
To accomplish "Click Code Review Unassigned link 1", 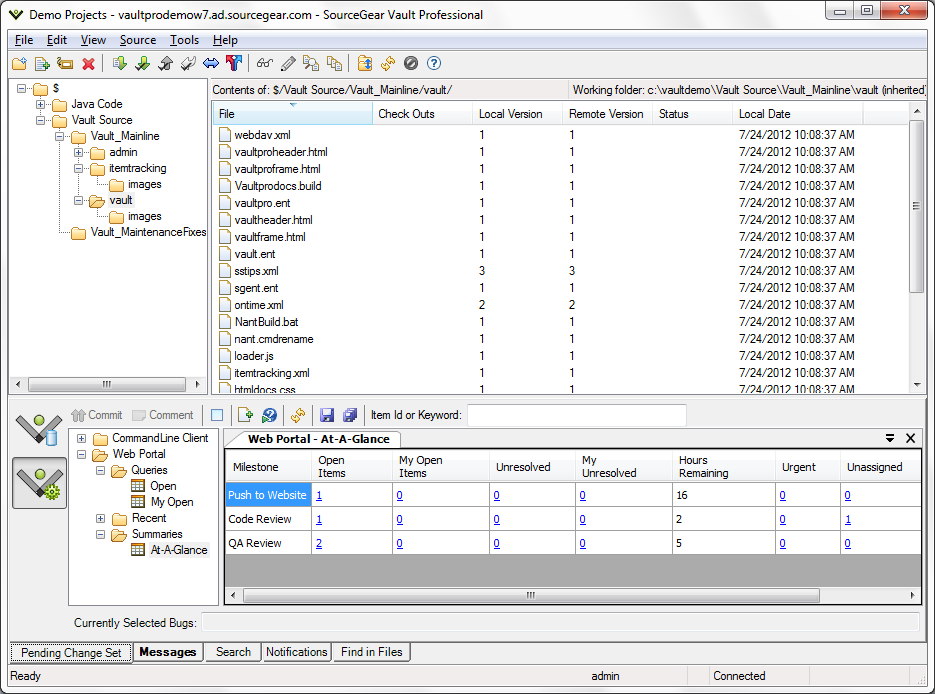I will 848,519.
